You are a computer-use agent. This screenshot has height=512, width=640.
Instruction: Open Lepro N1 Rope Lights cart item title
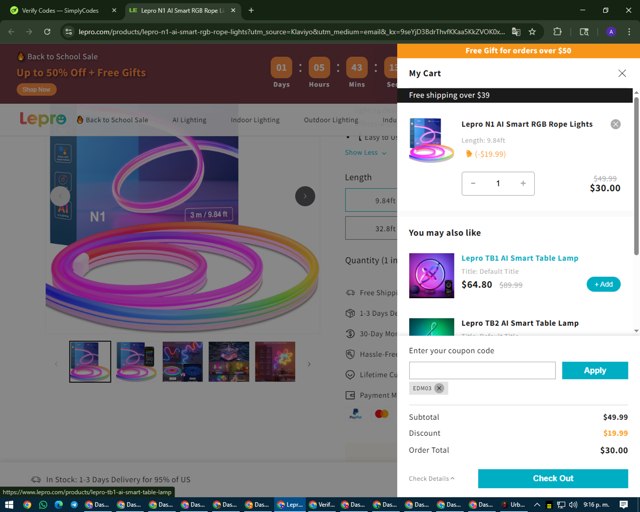coord(527,124)
